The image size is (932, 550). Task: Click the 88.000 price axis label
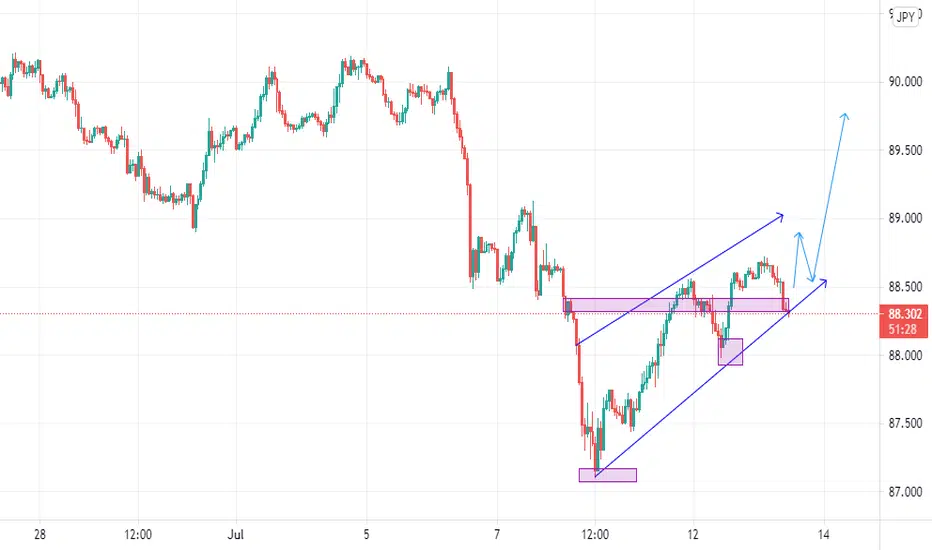[x=905, y=355]
